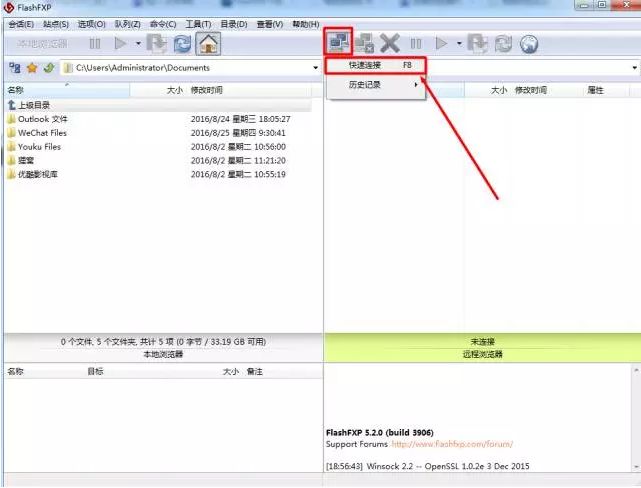The image size is (641, 488).
Task: Click the queue 备注 column header
Action: (x=254, y=372)
